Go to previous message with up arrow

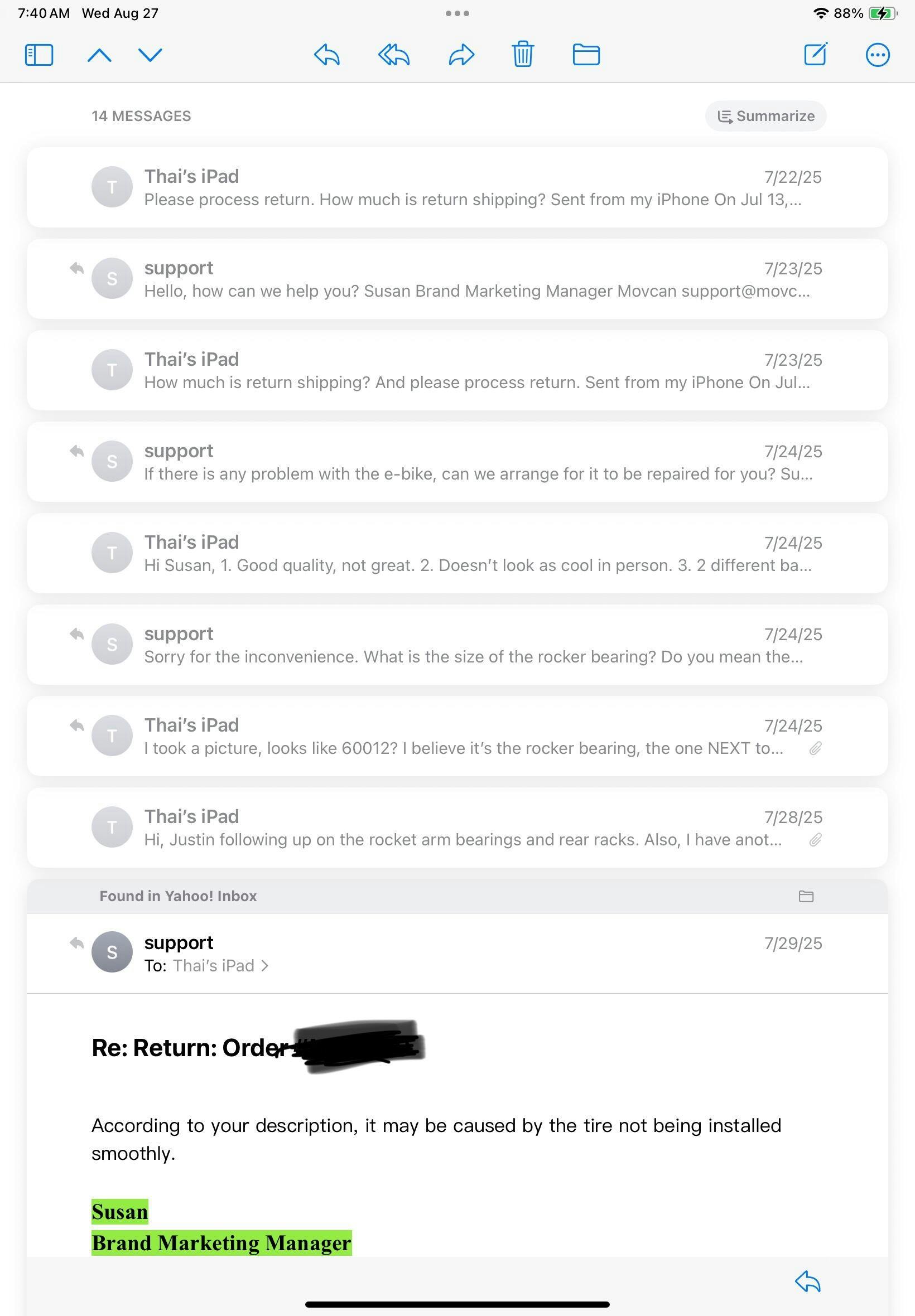pyautogui.click(x=99, y=55)
